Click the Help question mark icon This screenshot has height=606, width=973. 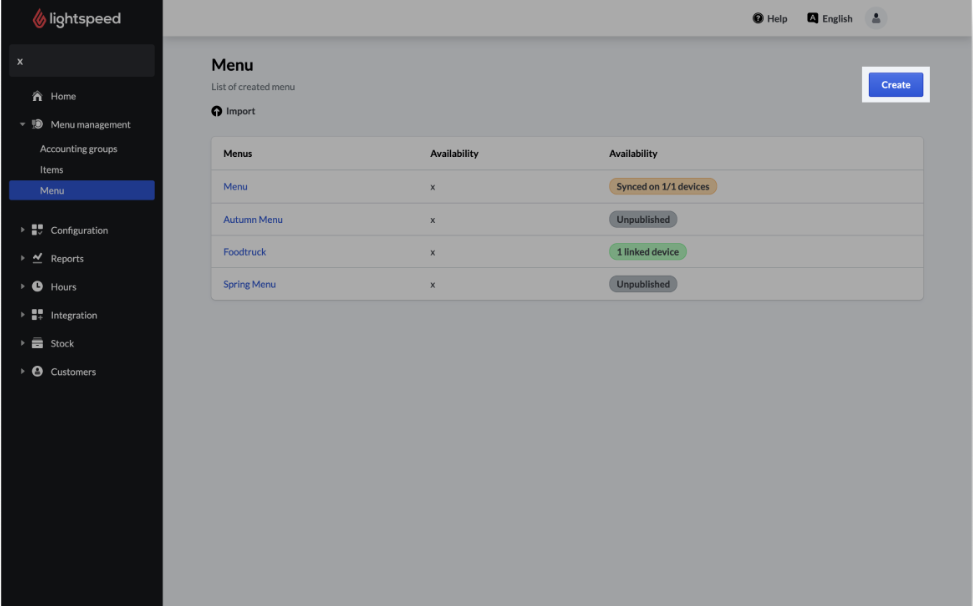point(758,19)
